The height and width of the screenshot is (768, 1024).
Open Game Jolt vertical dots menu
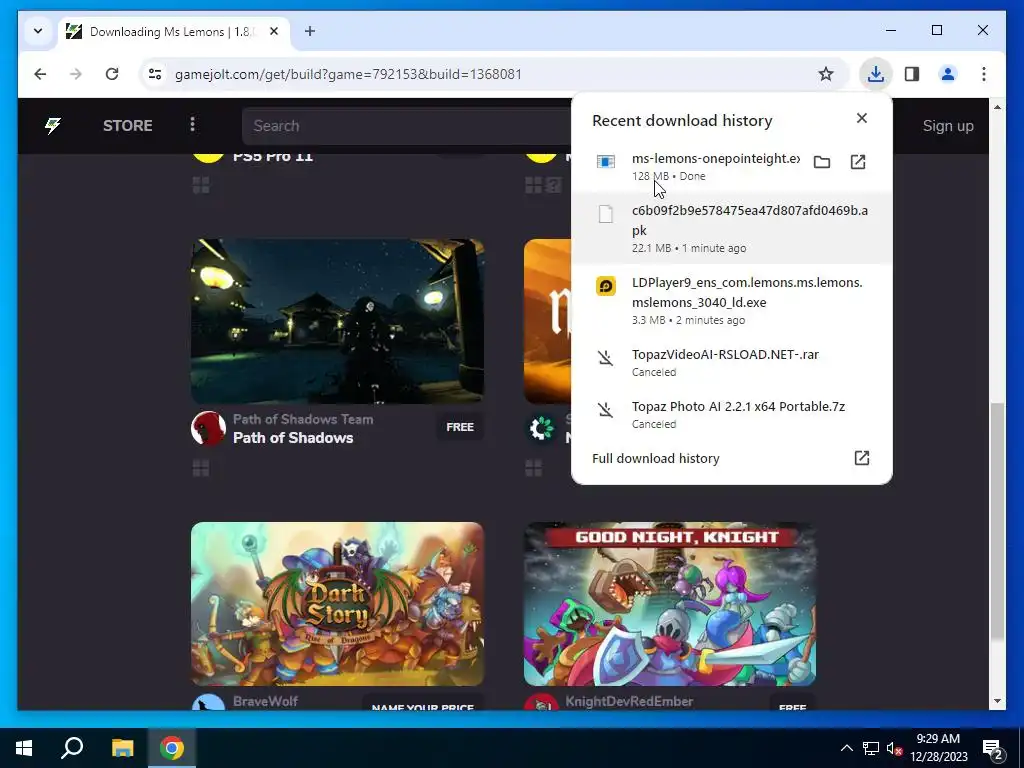tap(192, 124)
